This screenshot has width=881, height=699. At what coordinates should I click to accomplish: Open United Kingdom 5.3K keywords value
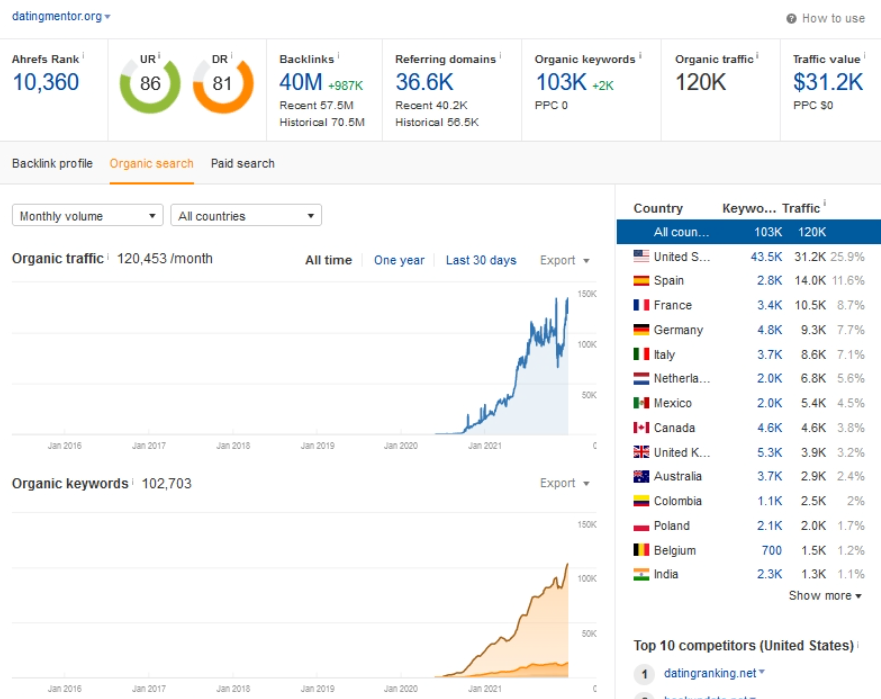pyautogui.click(x=769, y=452)
